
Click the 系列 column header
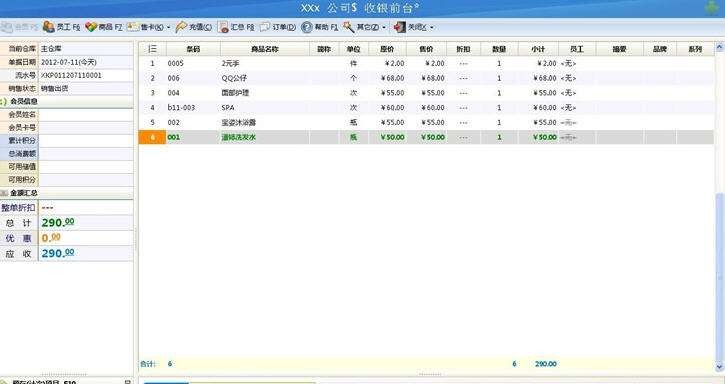[x=695, y=49]
